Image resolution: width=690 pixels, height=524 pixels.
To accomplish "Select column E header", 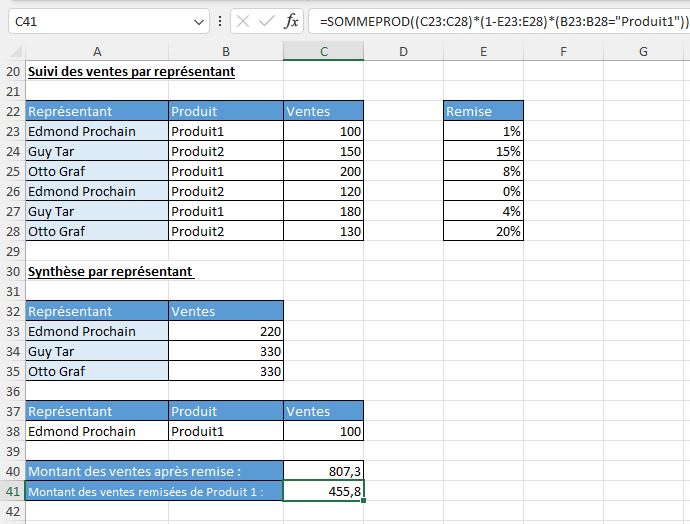I will (483, 51).
